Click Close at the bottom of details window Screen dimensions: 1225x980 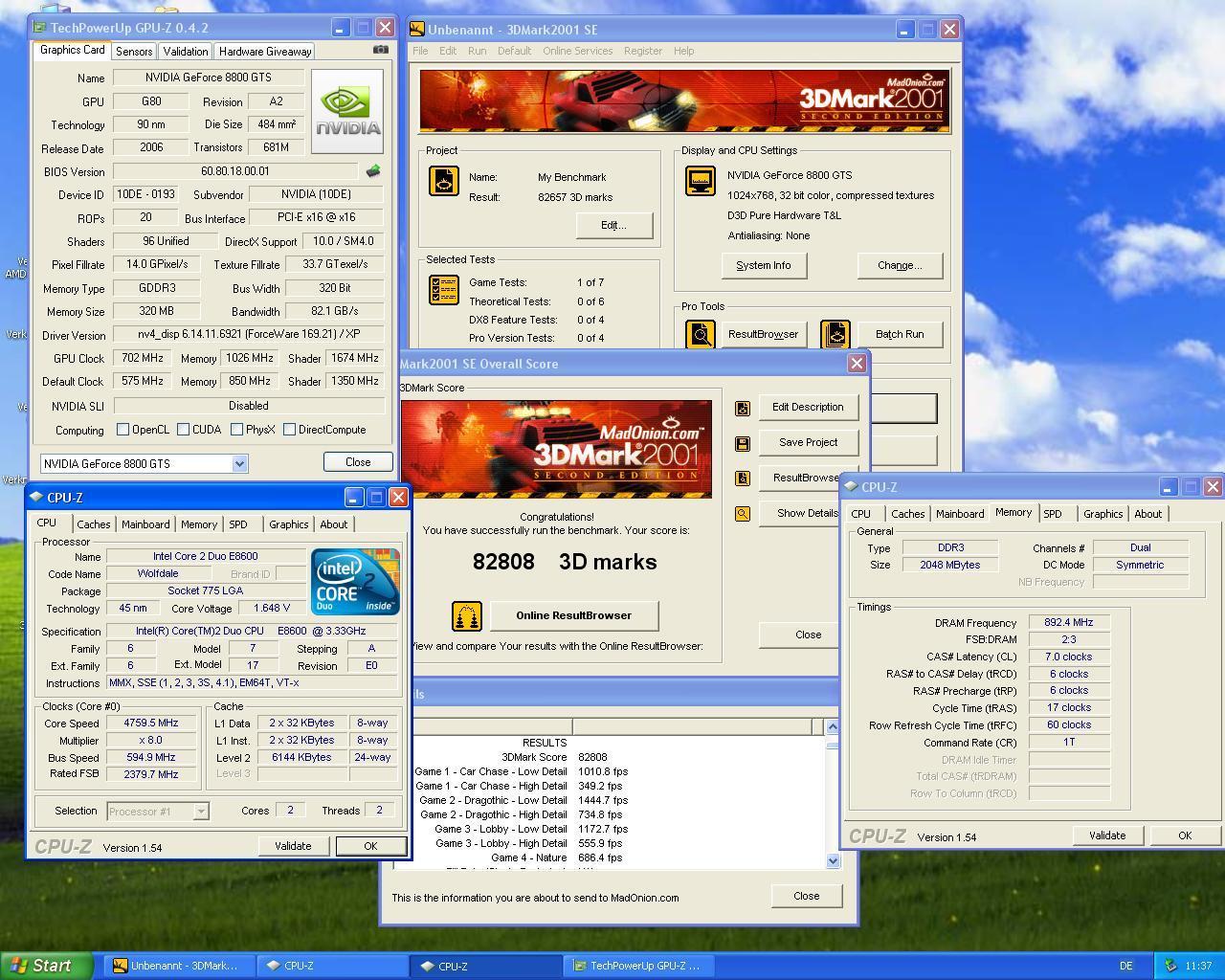[807, 896]
